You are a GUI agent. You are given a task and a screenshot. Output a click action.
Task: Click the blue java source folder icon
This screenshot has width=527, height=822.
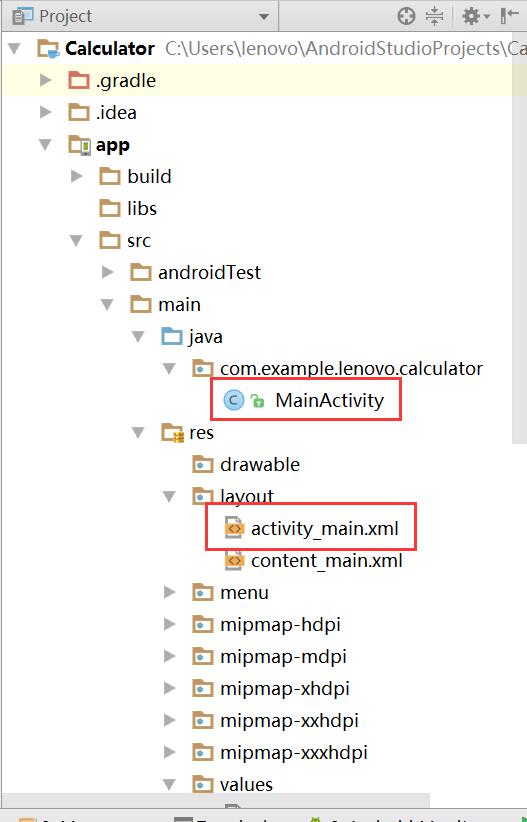pyautogui.click(x=171, y=336)
